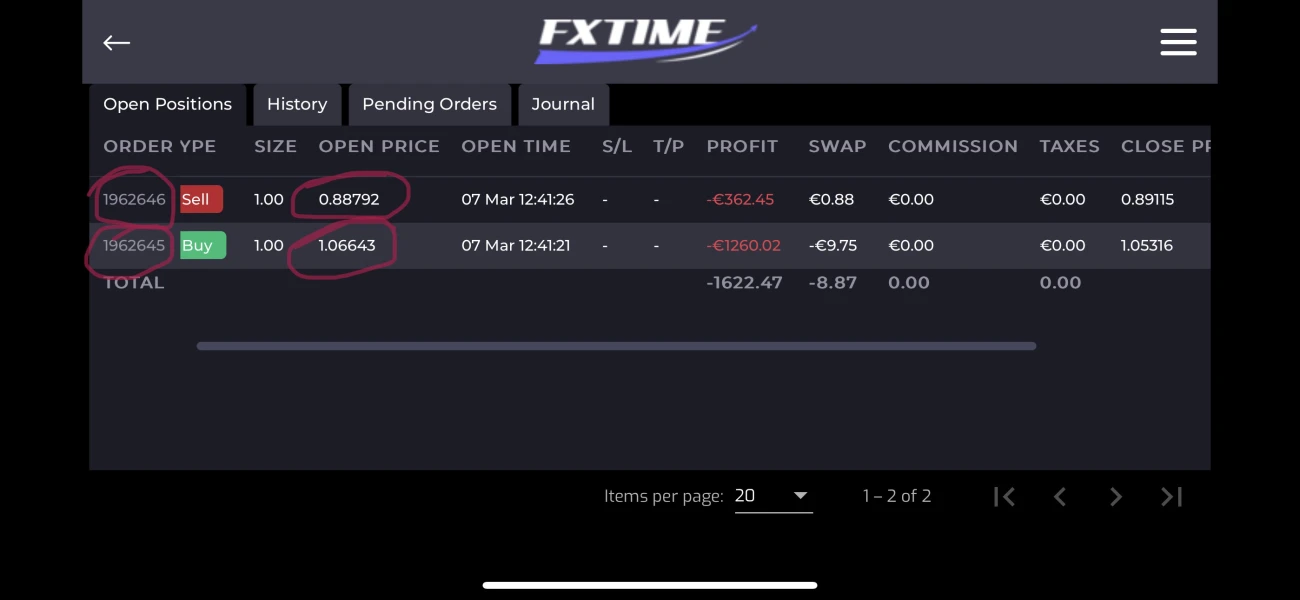Go to first page of results

pos(1004,496)
